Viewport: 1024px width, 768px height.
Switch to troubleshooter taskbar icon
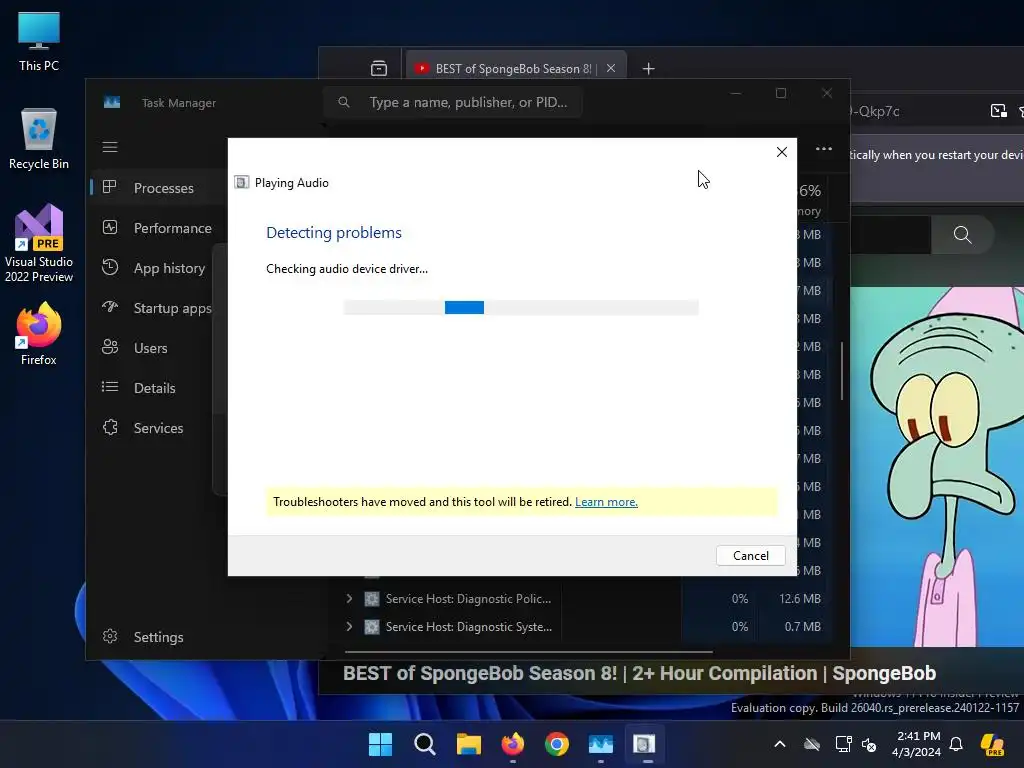(644, 744)
